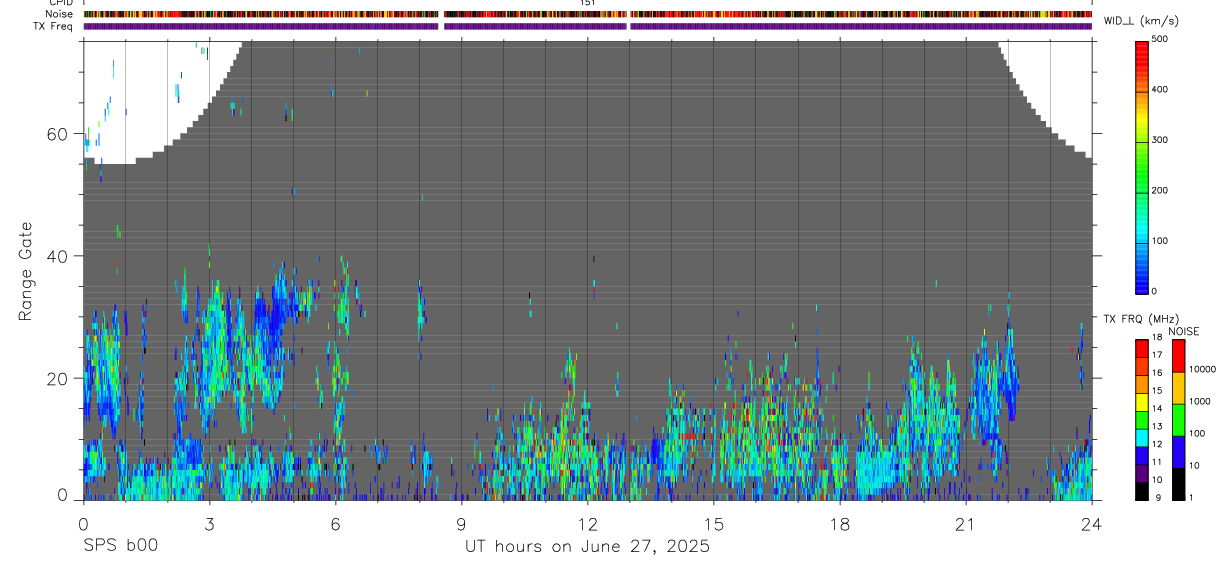Click the "UT hours on June 27, 2025" axis title
This screenshot has height=567, width=1228.
(x=587, y=546)
